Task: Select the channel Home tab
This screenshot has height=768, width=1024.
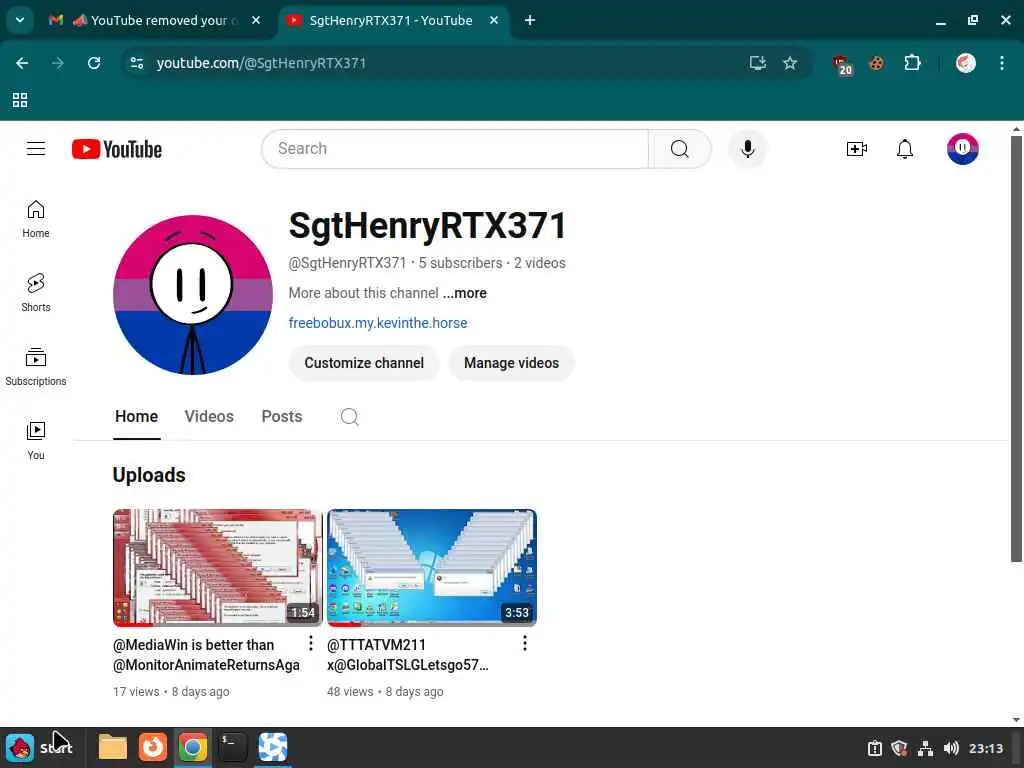Action: tap(136, 417)
